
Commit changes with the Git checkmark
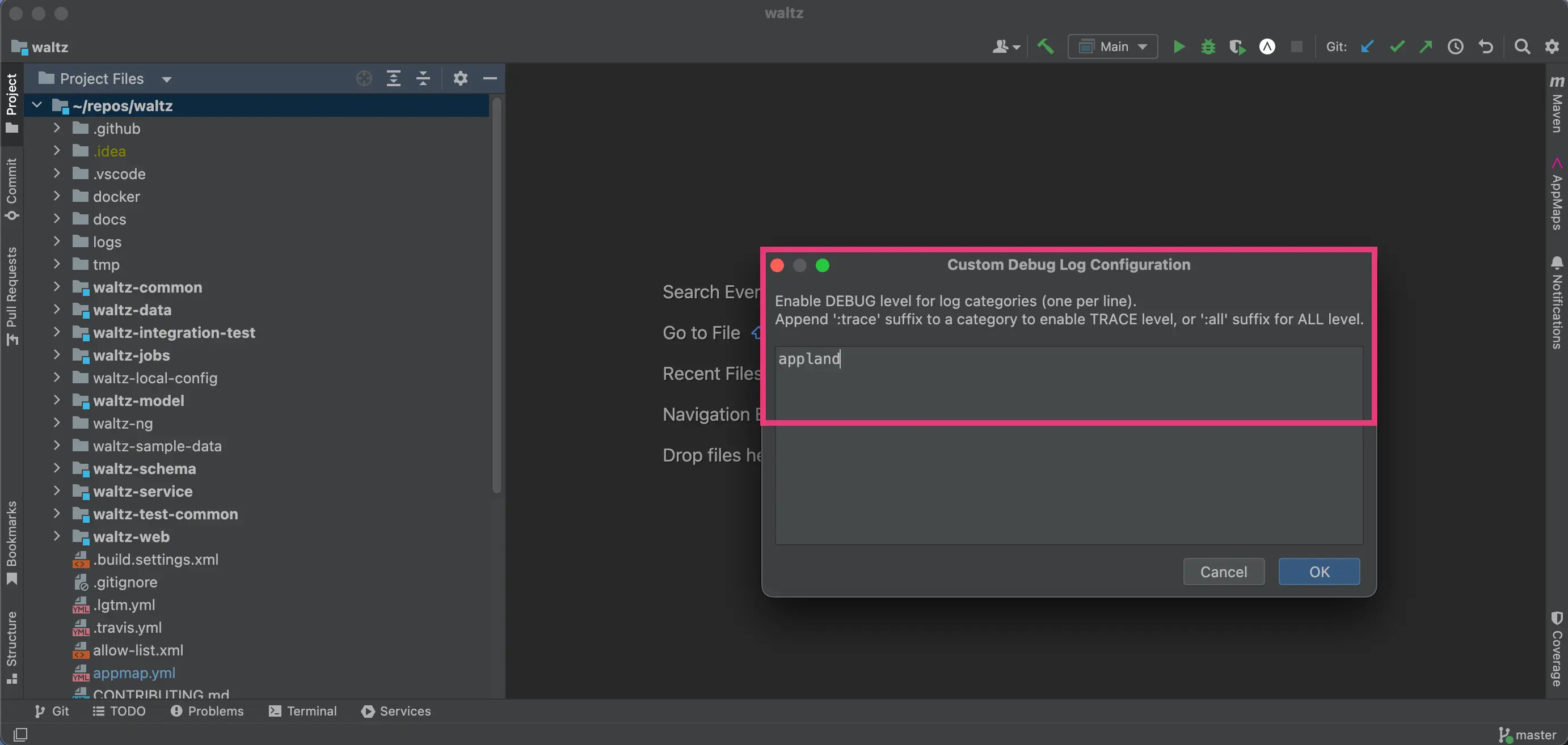[1397, 47]
